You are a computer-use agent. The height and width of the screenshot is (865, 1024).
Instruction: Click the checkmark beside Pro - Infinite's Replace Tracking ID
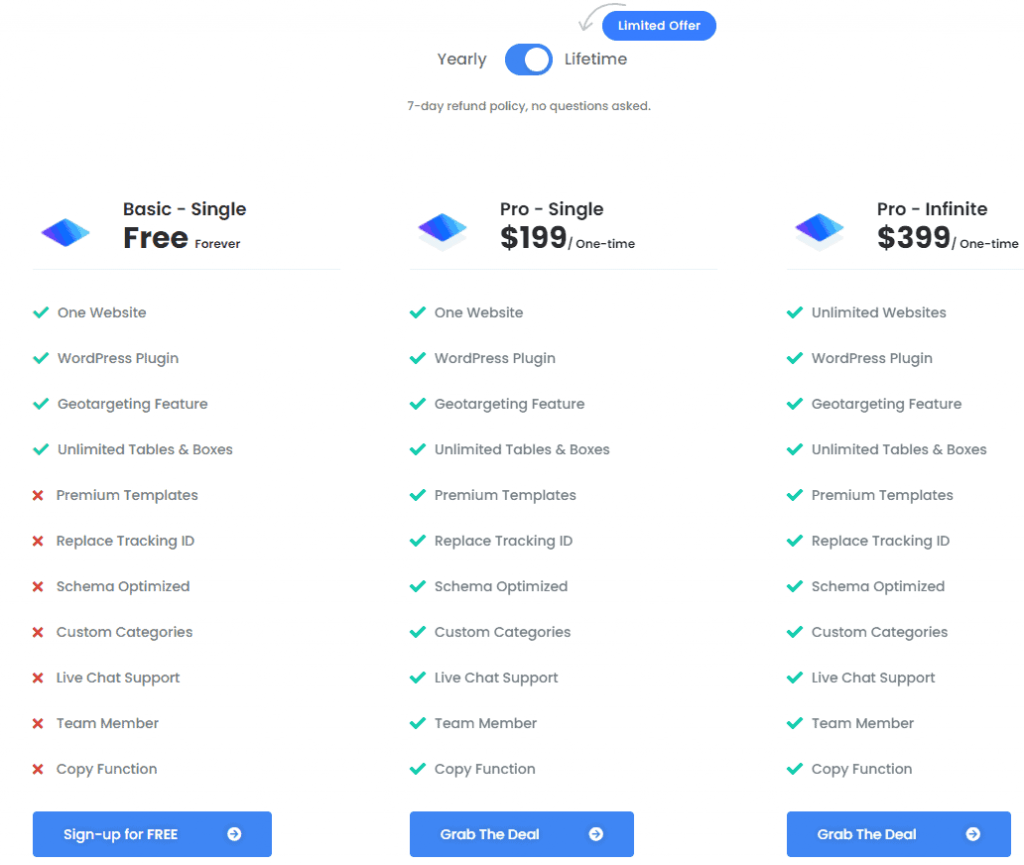point(795,541)
